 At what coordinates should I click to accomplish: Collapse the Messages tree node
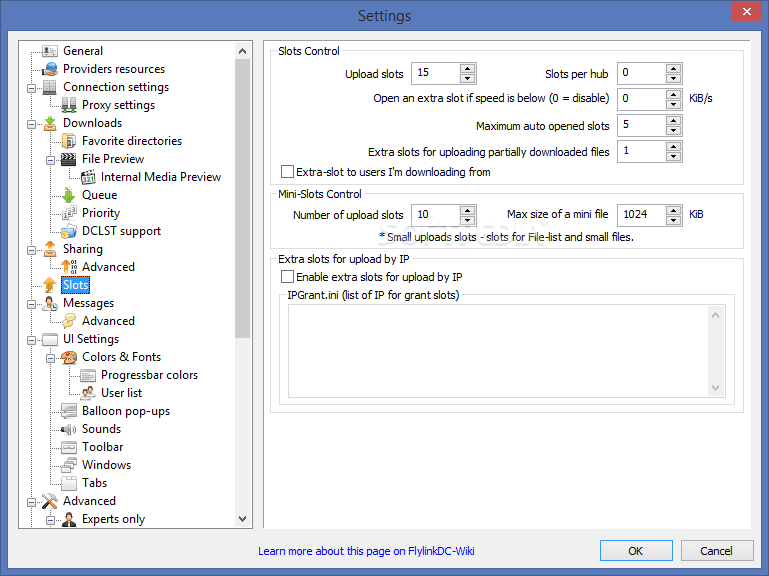click(31, 305)
